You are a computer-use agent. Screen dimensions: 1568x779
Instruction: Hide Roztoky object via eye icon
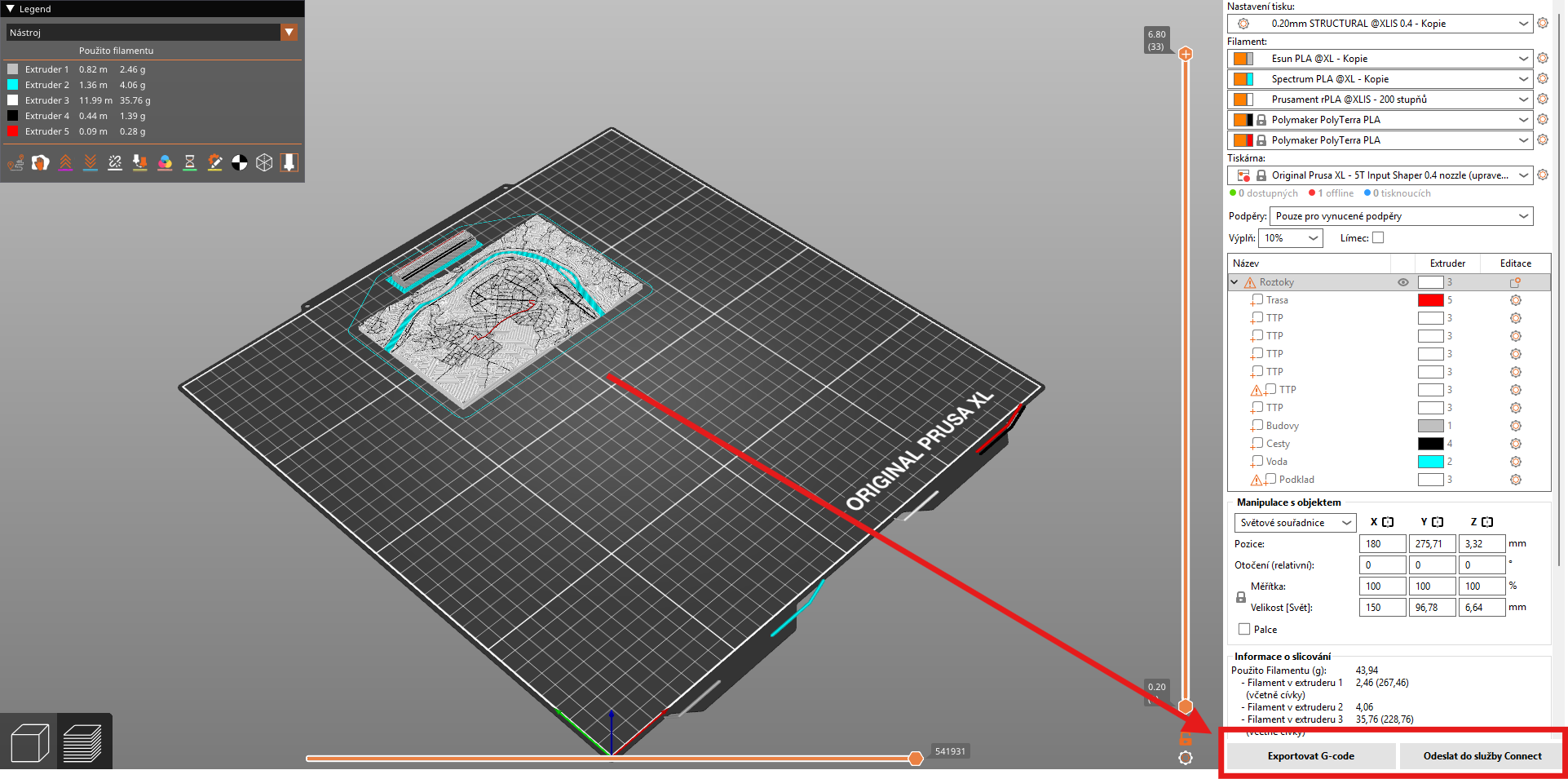click(1403, 282)
